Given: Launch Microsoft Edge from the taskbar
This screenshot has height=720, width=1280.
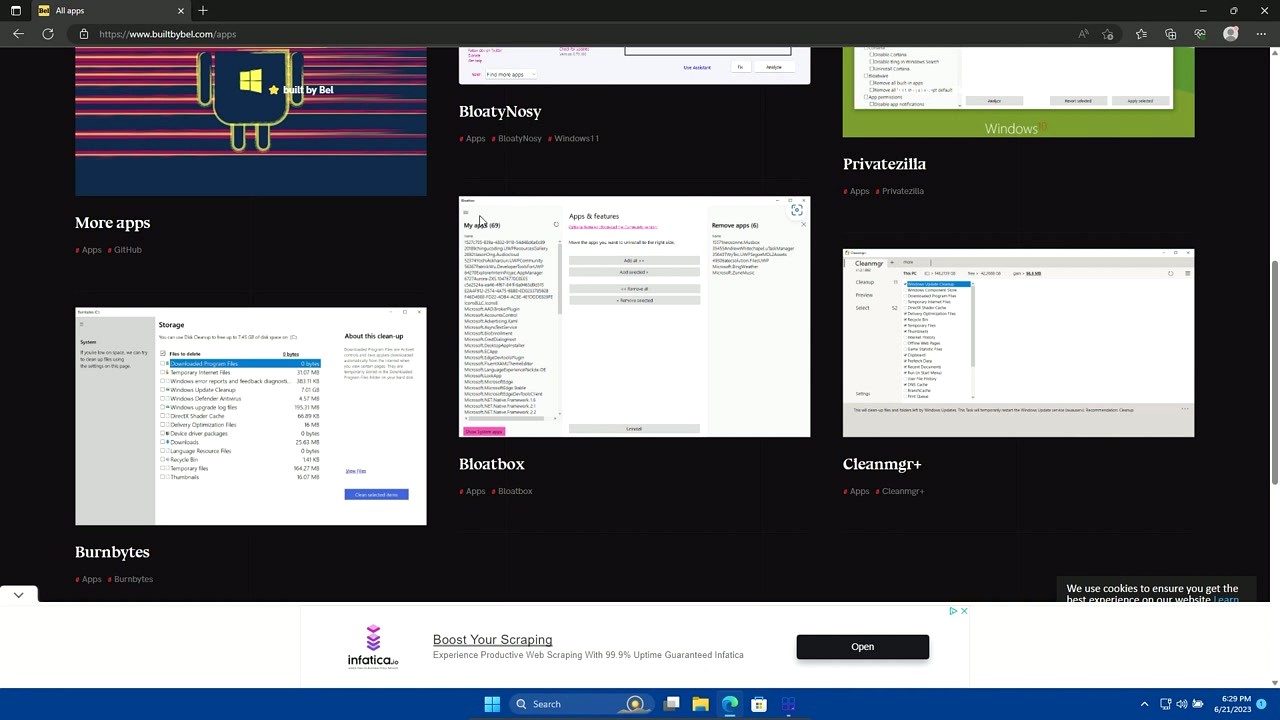Looking at the screenshot, I should (x=730, y=704).
